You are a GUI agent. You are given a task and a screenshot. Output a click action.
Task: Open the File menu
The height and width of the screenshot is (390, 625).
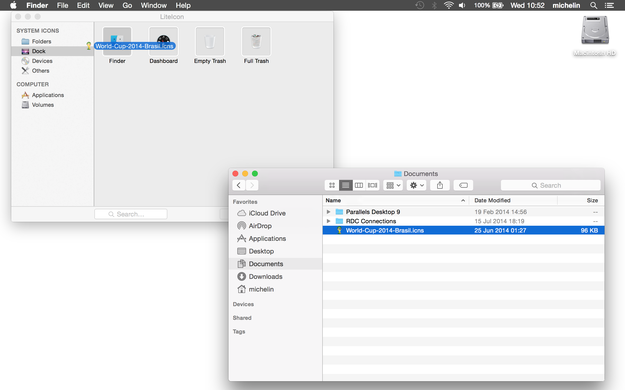tap(63, 6)
